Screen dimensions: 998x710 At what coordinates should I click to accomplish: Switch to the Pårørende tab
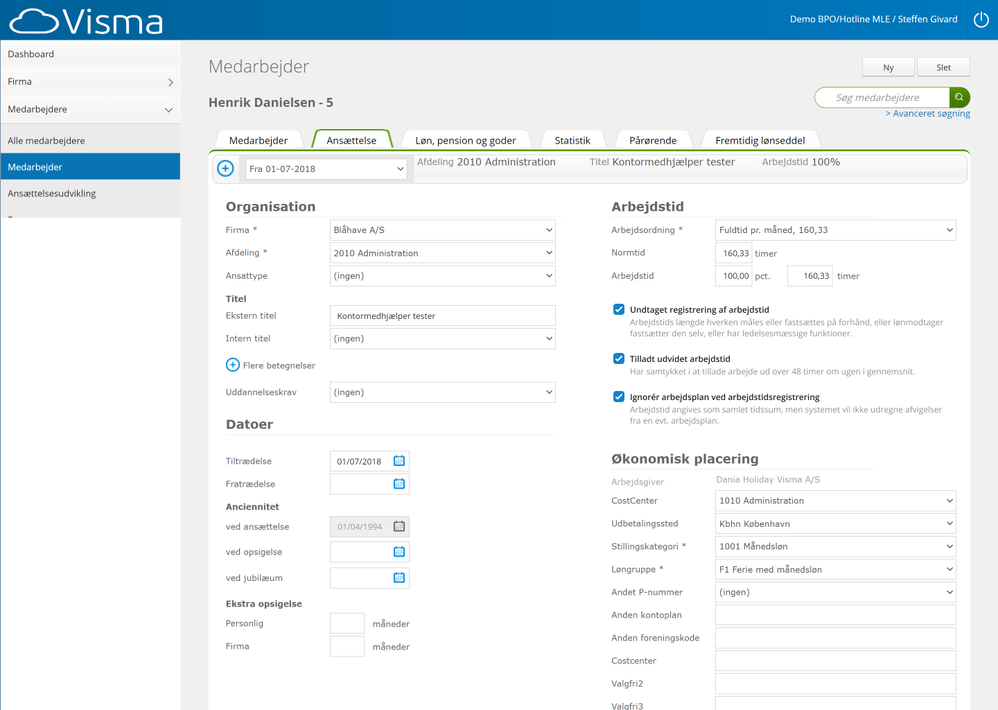[653, 141]
